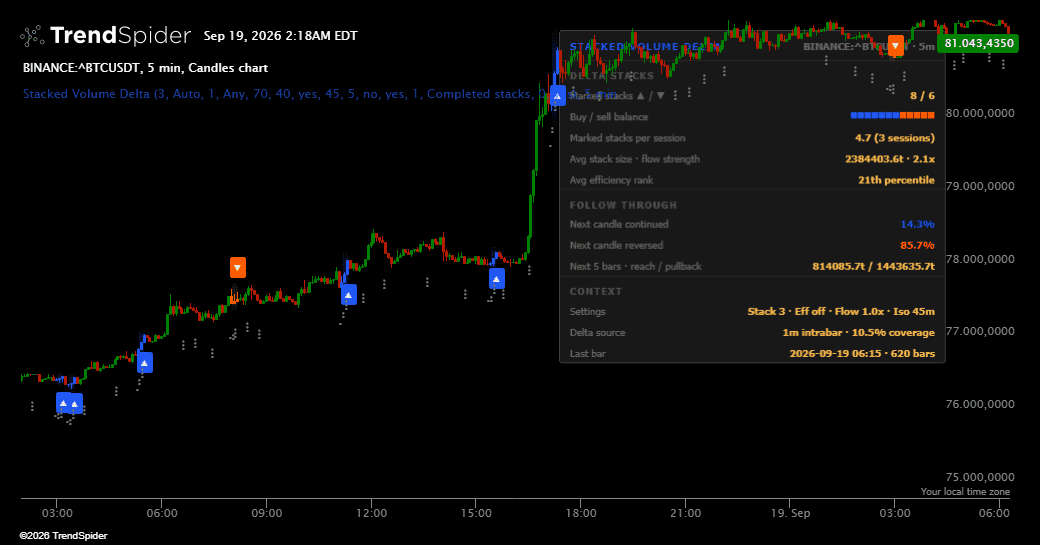This screenshot has width=1040, height=545.
Task: Click the 79.000,0000 price axis label
Action: 980,186
